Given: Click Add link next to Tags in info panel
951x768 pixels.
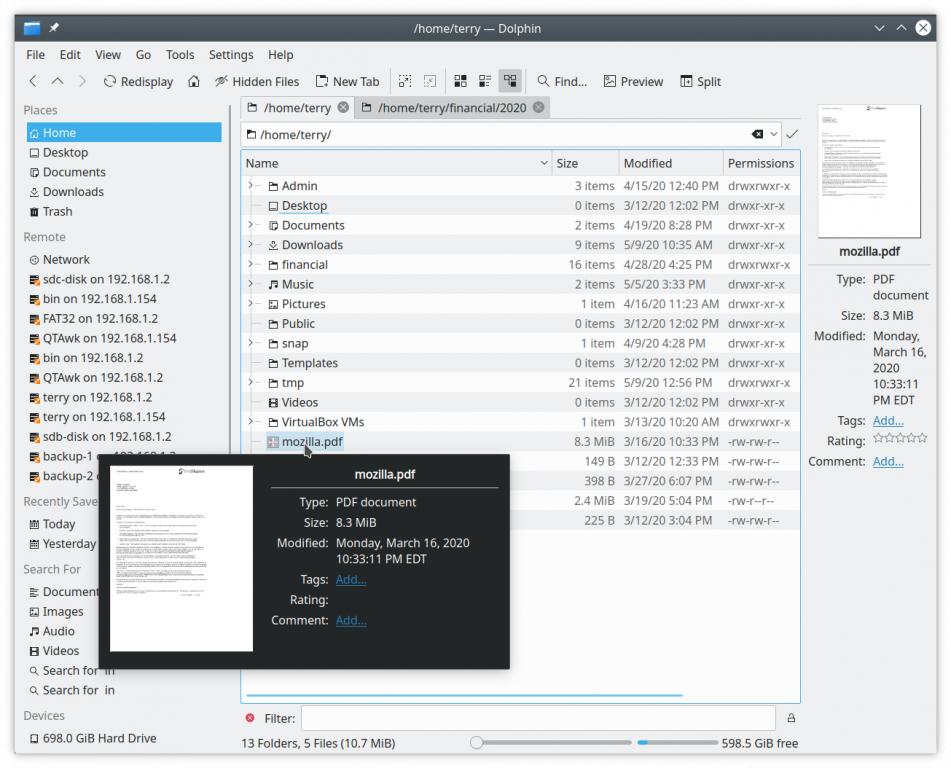Looking at the screenshot, I should [x=887, y=421].
